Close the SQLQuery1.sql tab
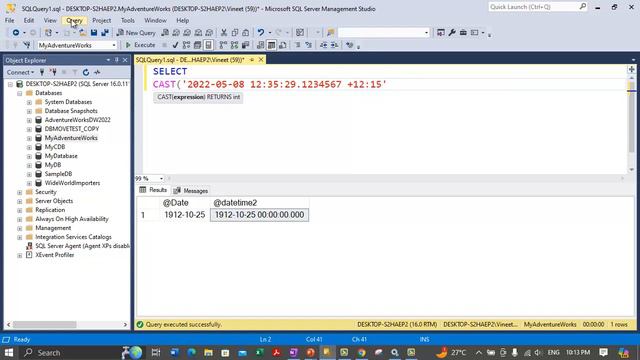 pos(261,60)
